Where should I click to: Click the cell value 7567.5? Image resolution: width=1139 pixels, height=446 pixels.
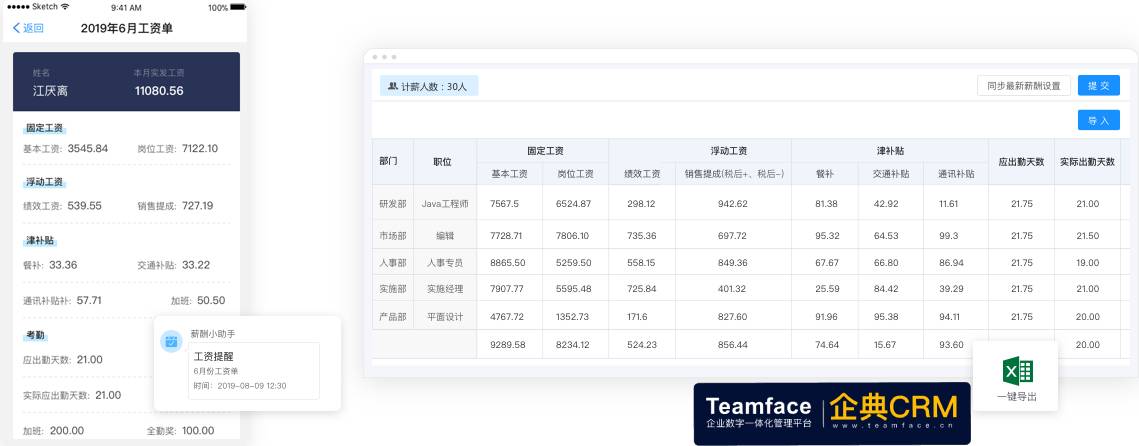(x=504, y=203)
